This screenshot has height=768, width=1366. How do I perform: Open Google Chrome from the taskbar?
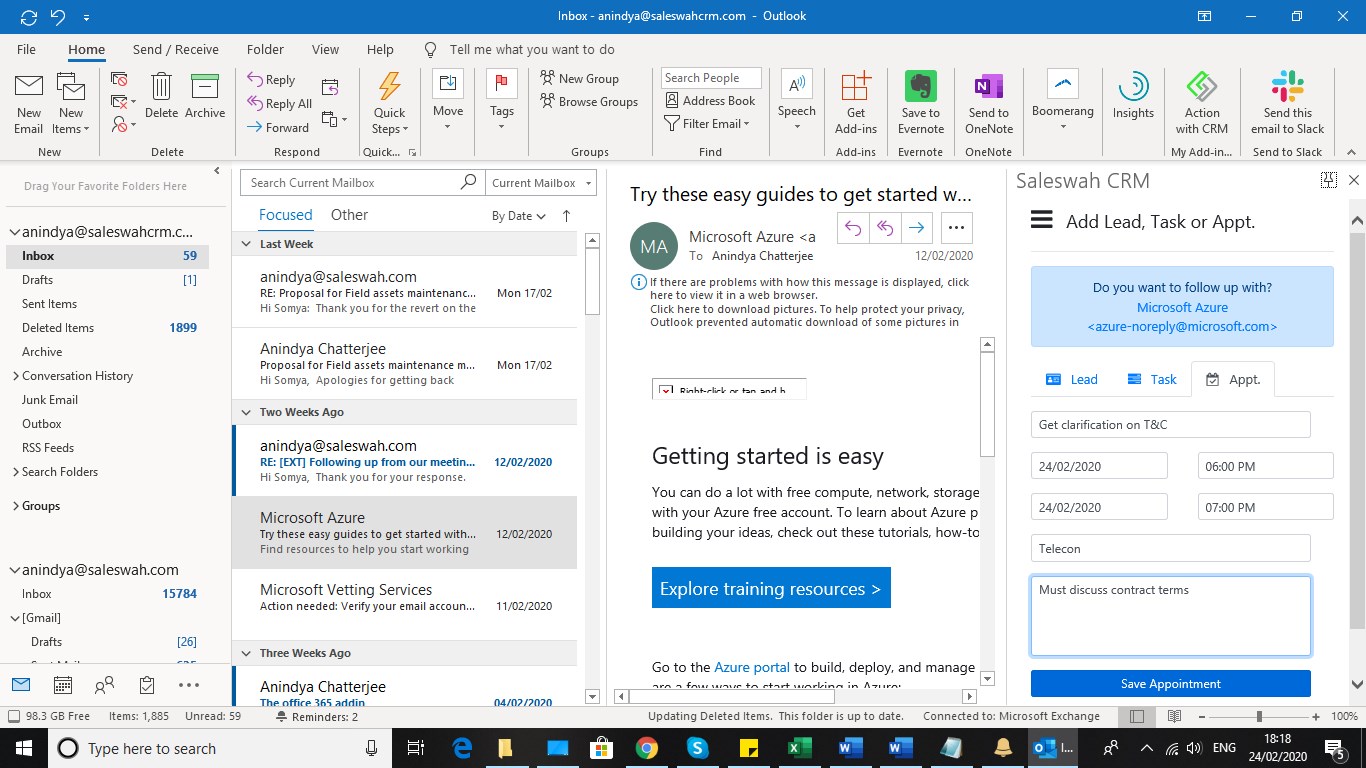coord(646,748)
